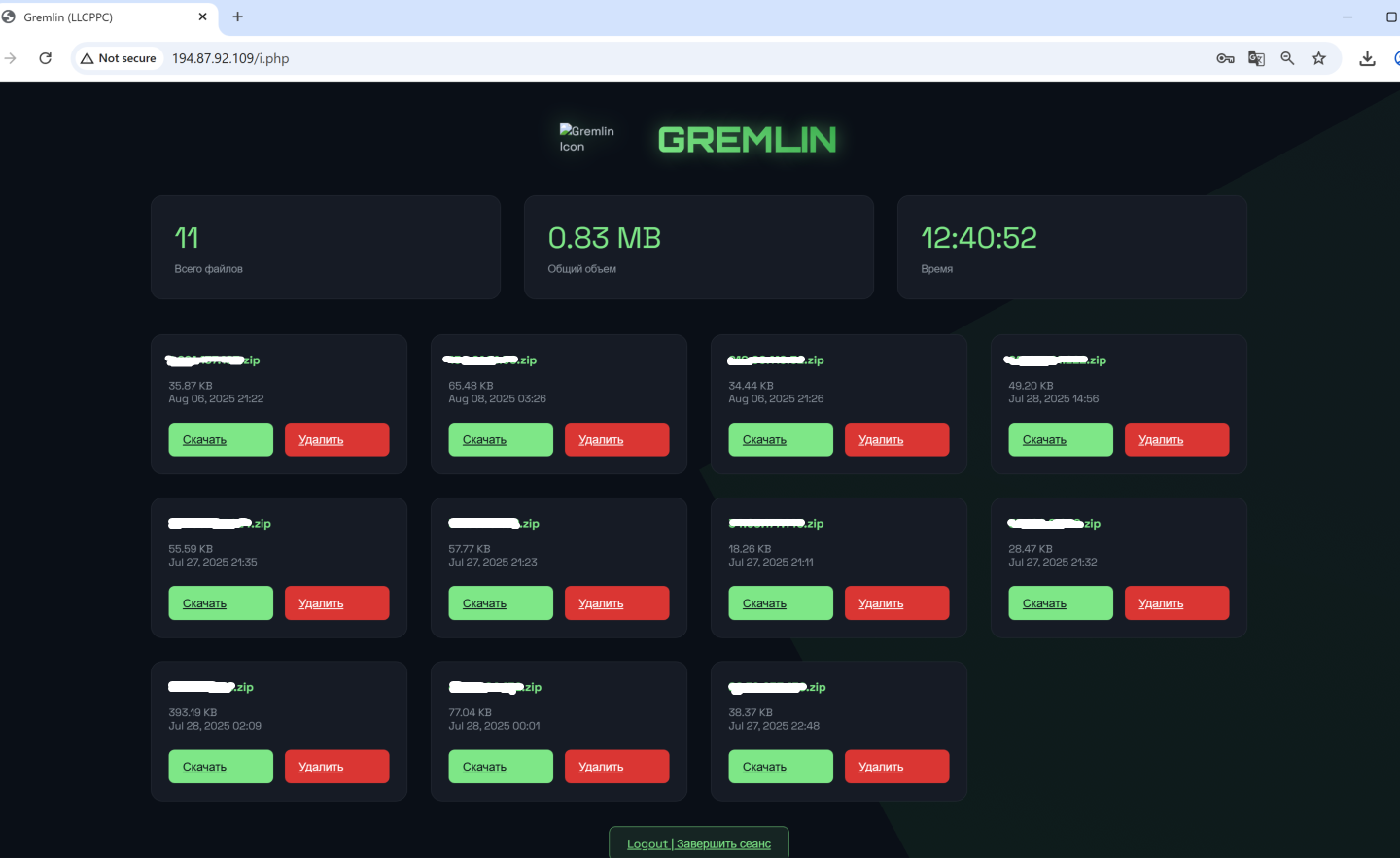The image size is (1400, 858).
Task: Click the date Jul 27, 2025 21:11
Action: click(x=771, y=562)
